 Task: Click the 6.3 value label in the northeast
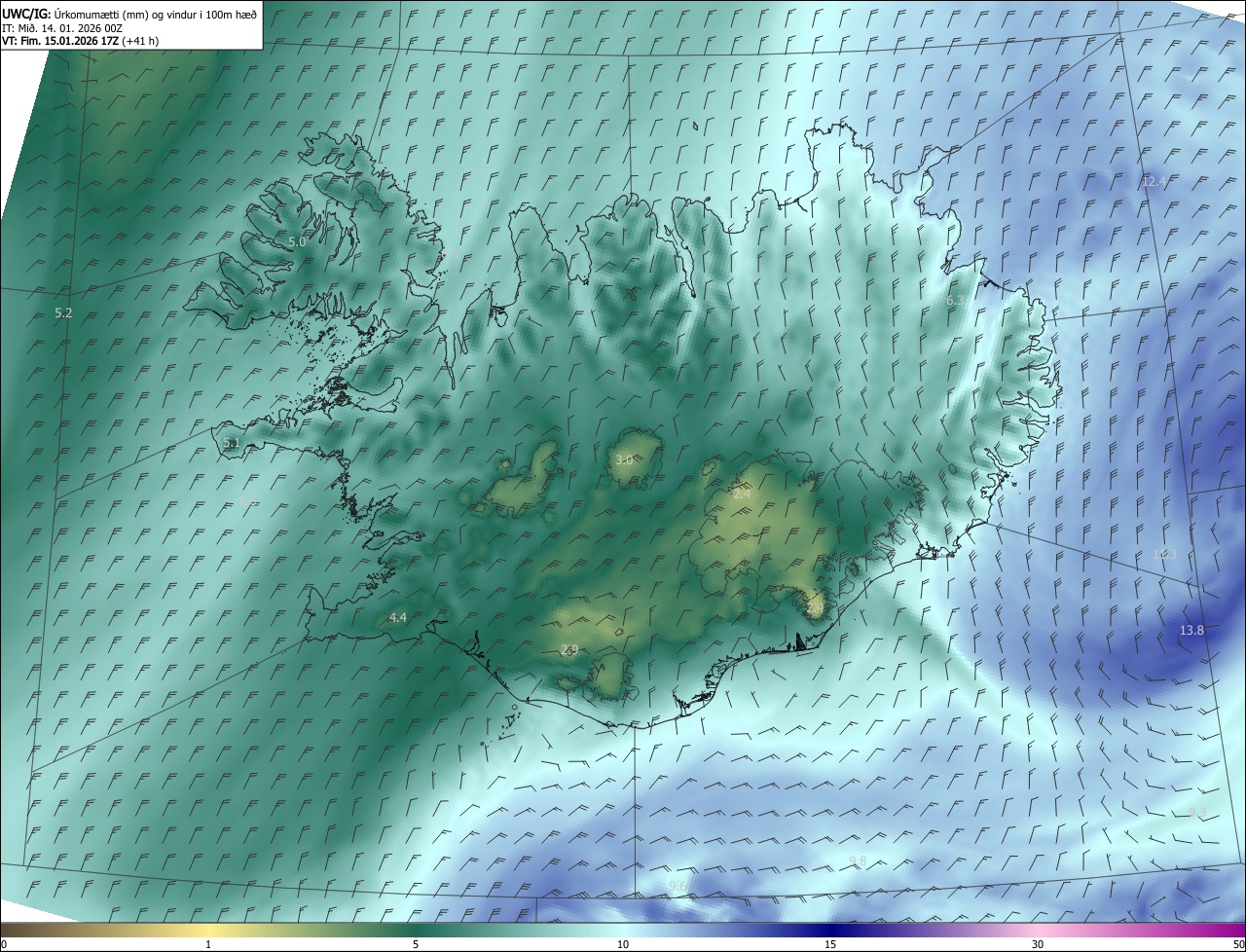click(x=955, y=301)
